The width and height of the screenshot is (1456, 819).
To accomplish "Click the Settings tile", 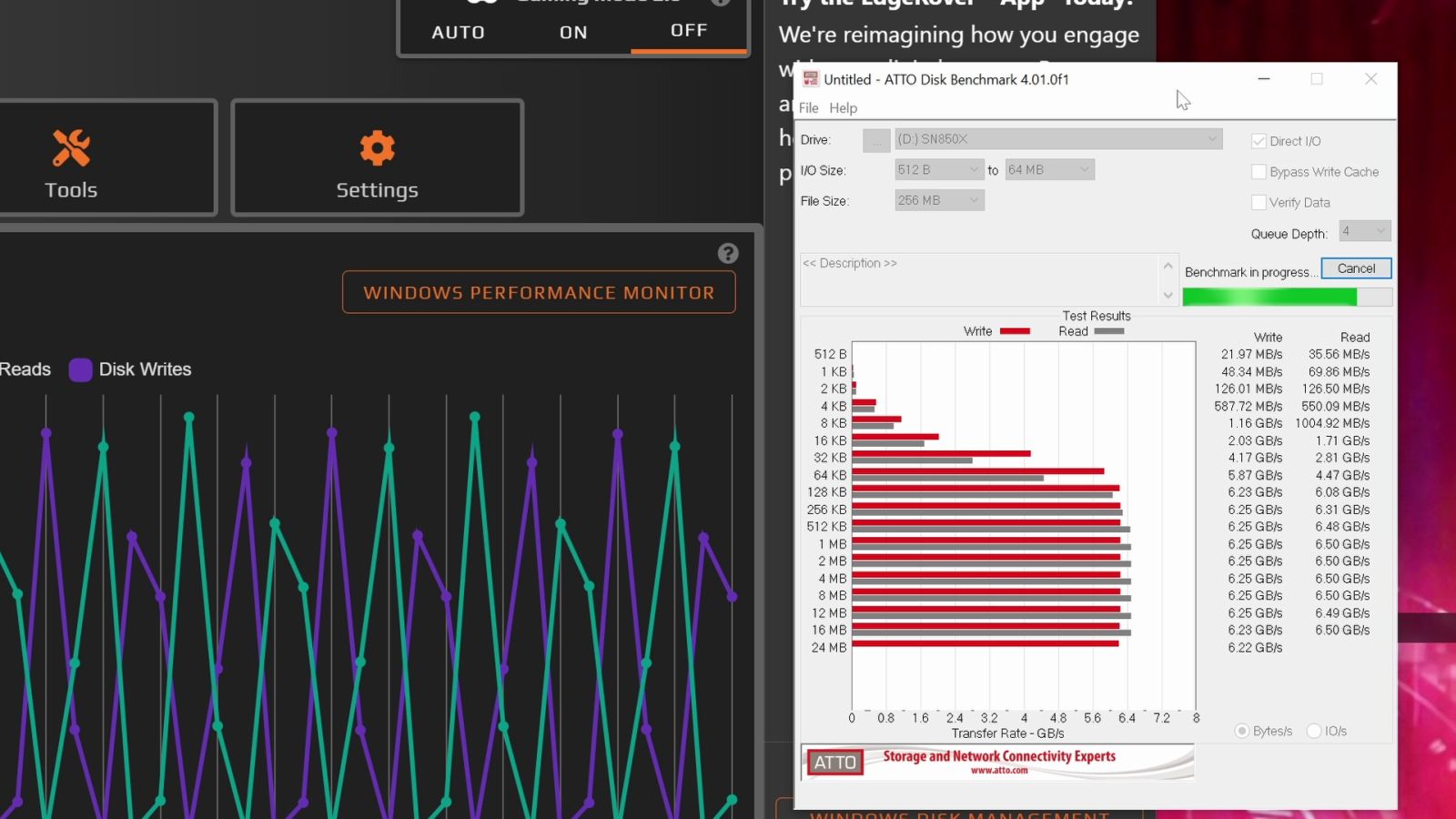I will click(377, 157).
